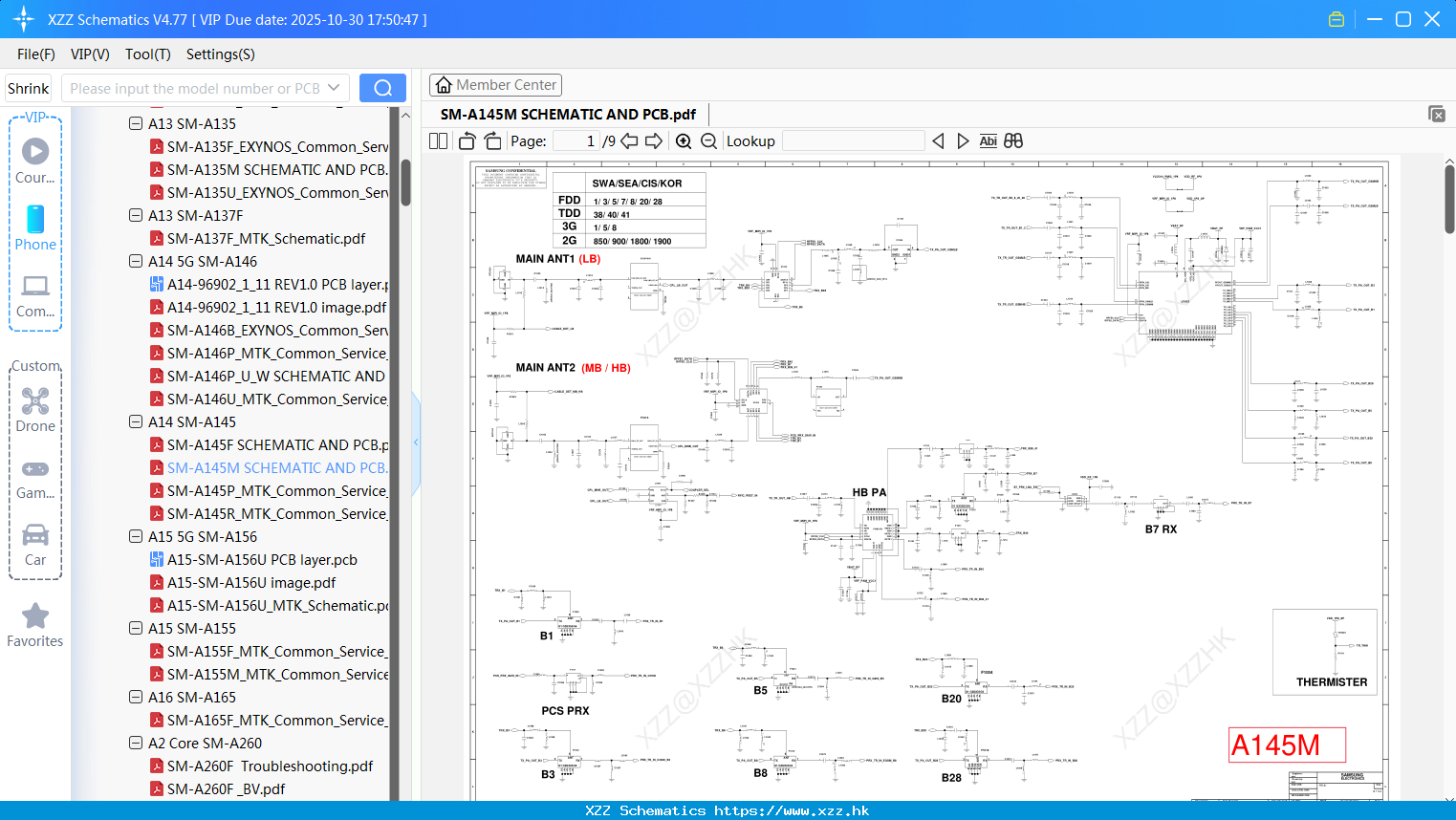Viewport: 1456px width, 820px height.
Task: Open the File(F) menu
Action: 36,54
